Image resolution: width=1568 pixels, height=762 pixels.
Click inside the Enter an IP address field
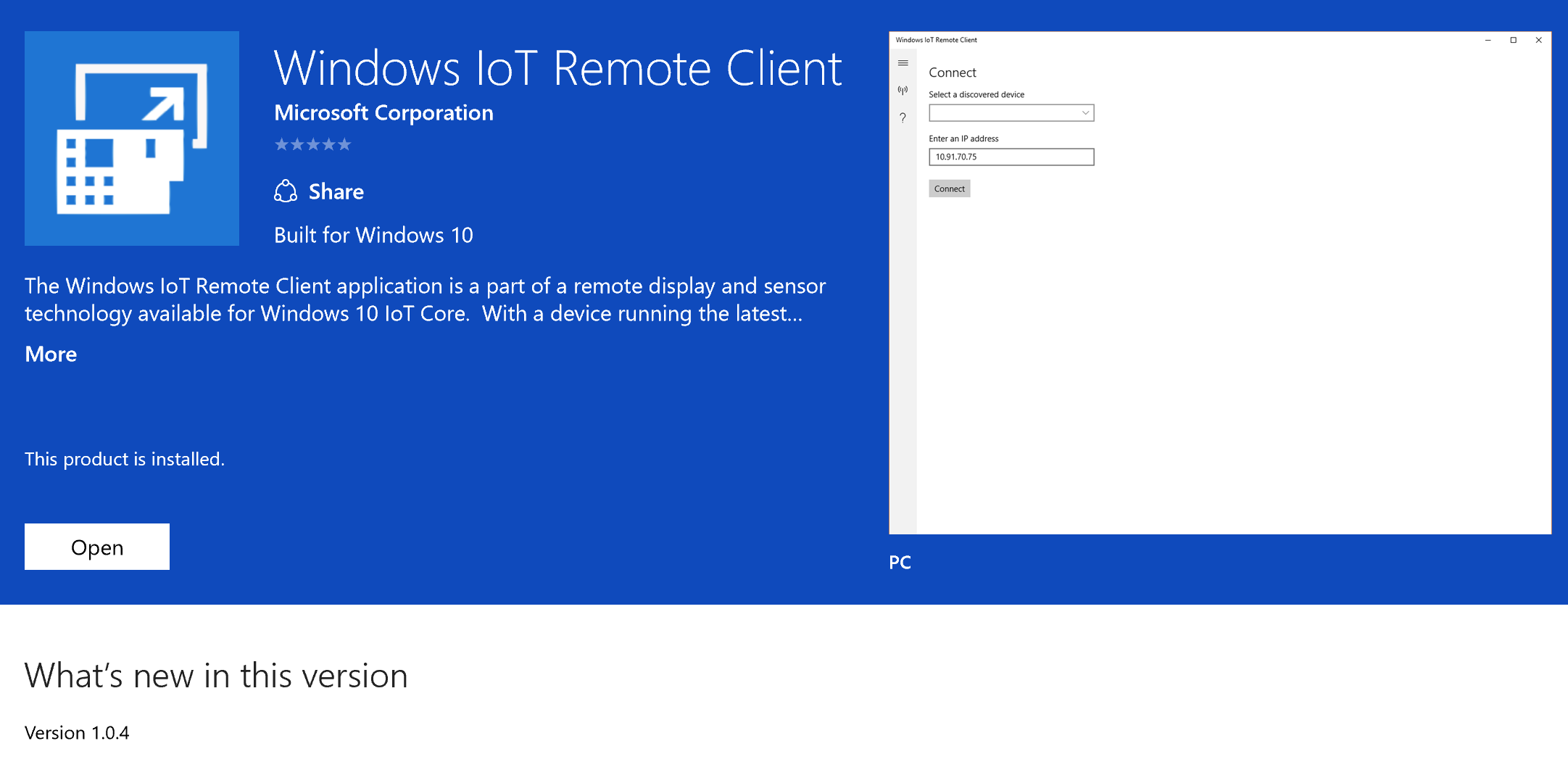[1011, 157]
